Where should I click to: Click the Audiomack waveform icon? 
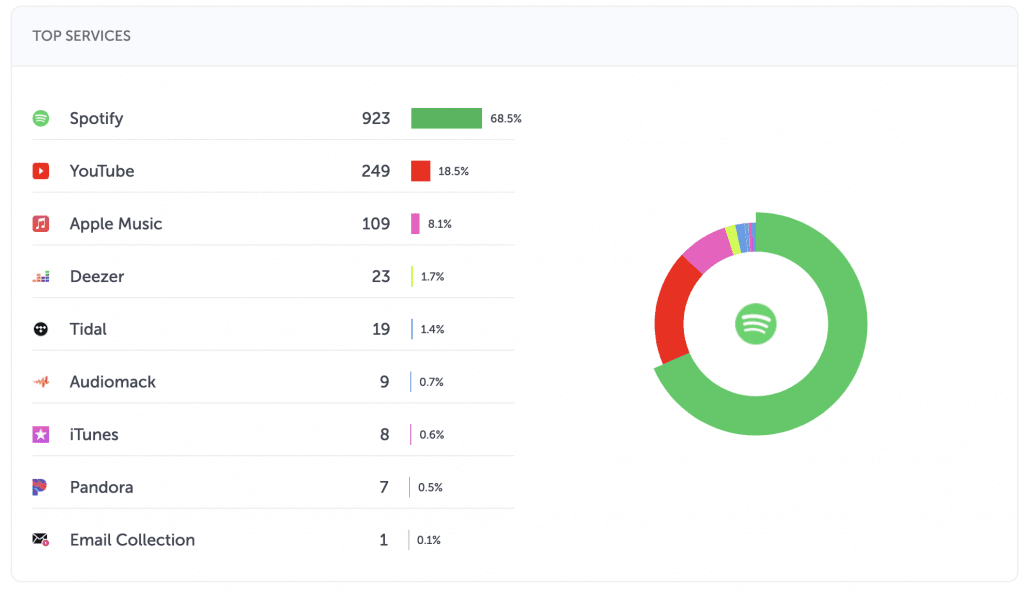40,382
